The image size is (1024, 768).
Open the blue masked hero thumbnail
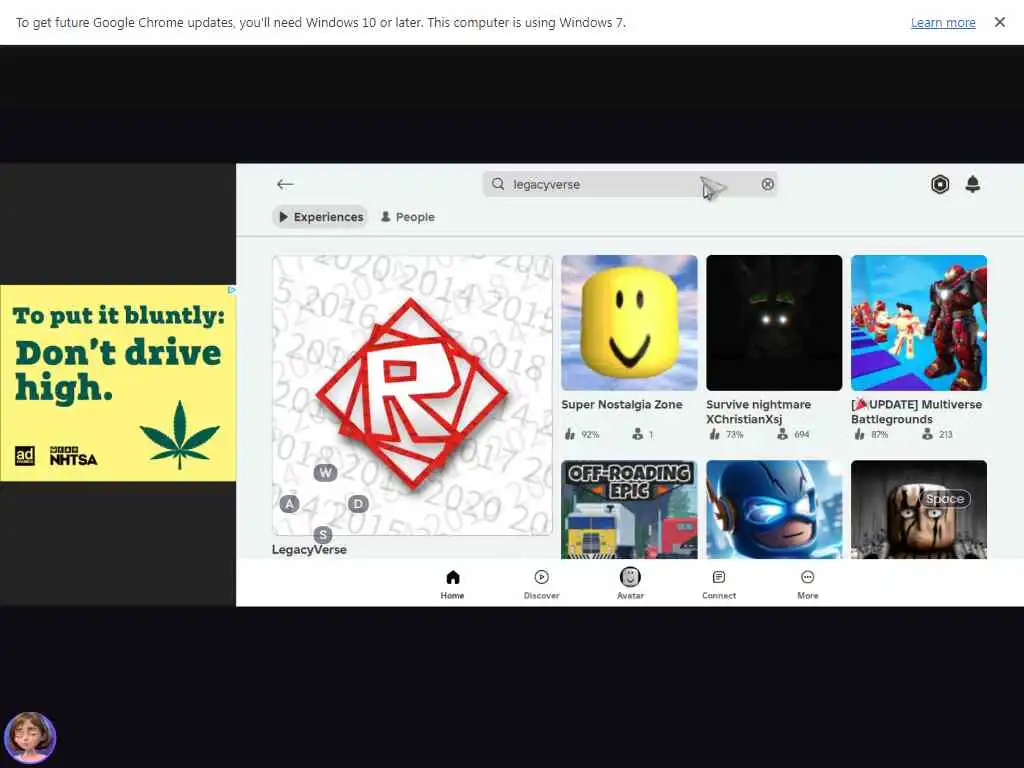774,509
